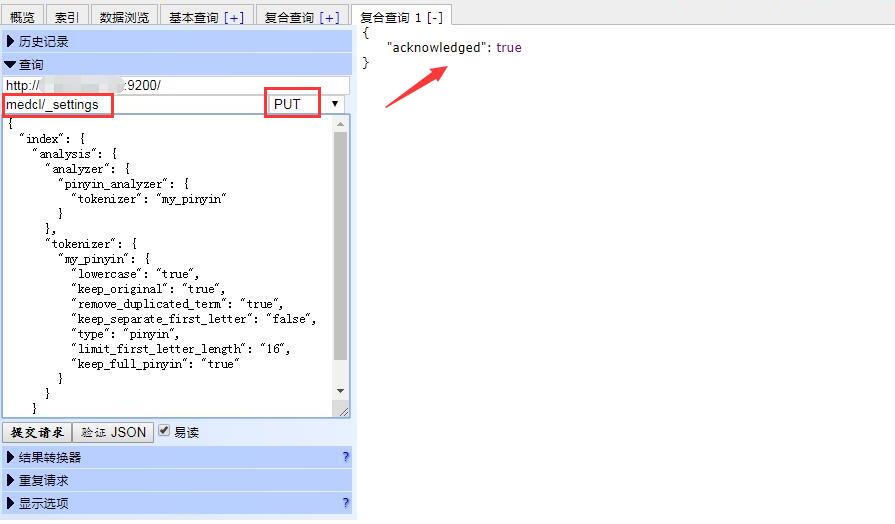This screenshot has height=524, width=895.
Task: Open the PUT method dropdown
Action: 306,104
